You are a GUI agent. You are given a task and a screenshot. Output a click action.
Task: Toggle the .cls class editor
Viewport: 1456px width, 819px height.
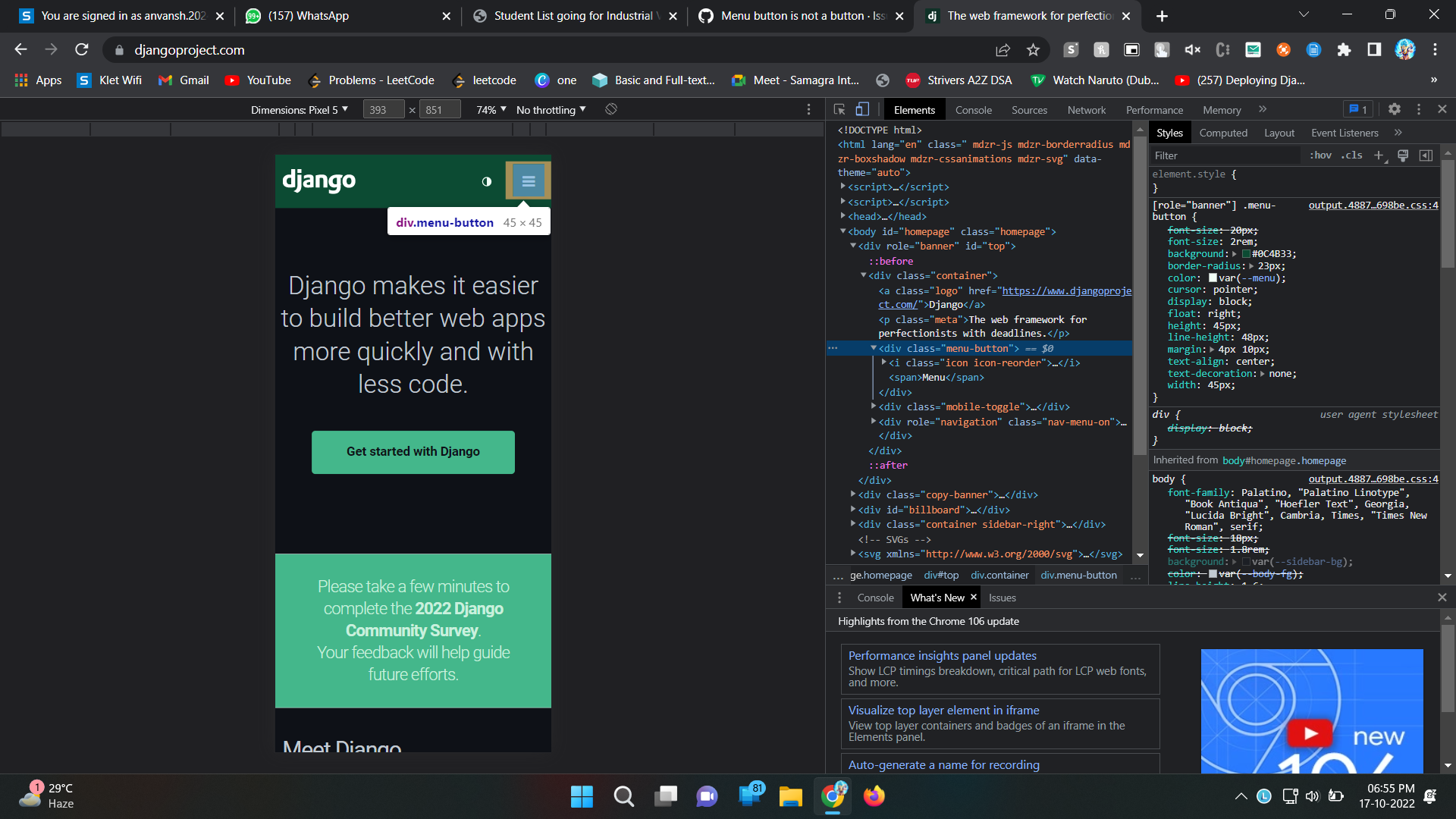point(1351,155)
